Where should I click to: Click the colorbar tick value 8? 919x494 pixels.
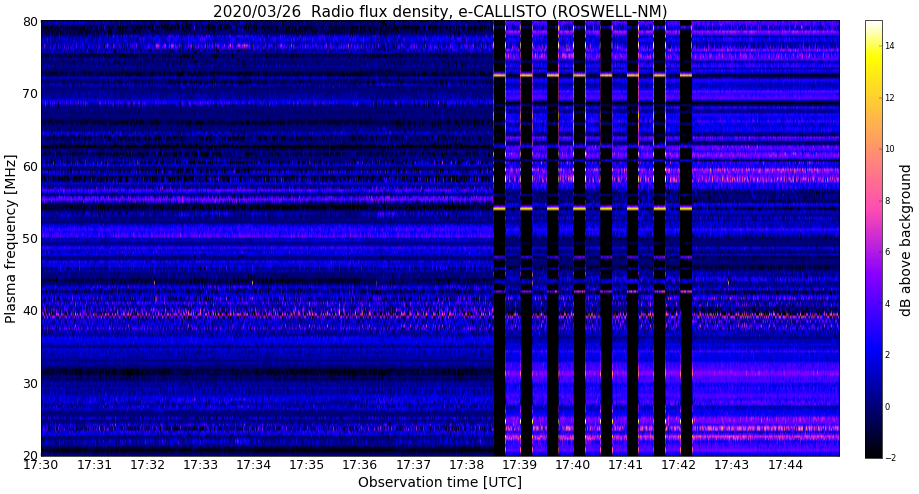pos(888,200)
